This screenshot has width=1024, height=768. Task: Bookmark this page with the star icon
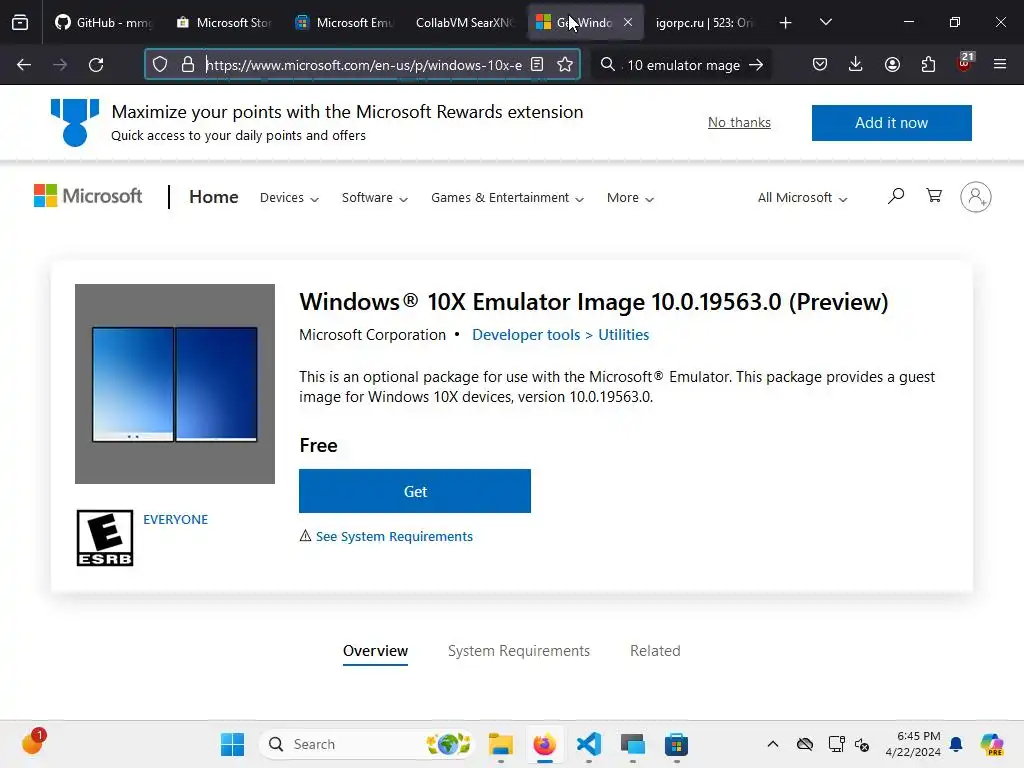pos(565,65)
